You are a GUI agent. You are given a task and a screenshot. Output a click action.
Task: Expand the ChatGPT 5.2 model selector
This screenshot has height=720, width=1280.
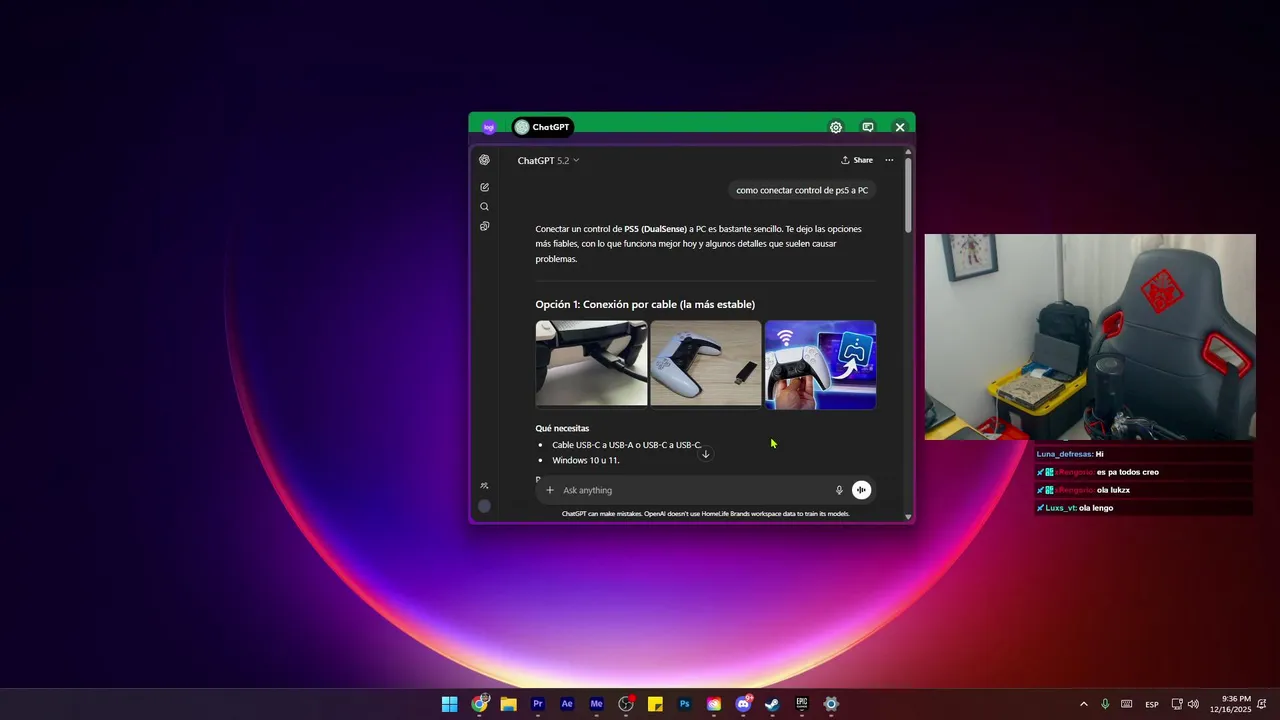tap(548, 160)
